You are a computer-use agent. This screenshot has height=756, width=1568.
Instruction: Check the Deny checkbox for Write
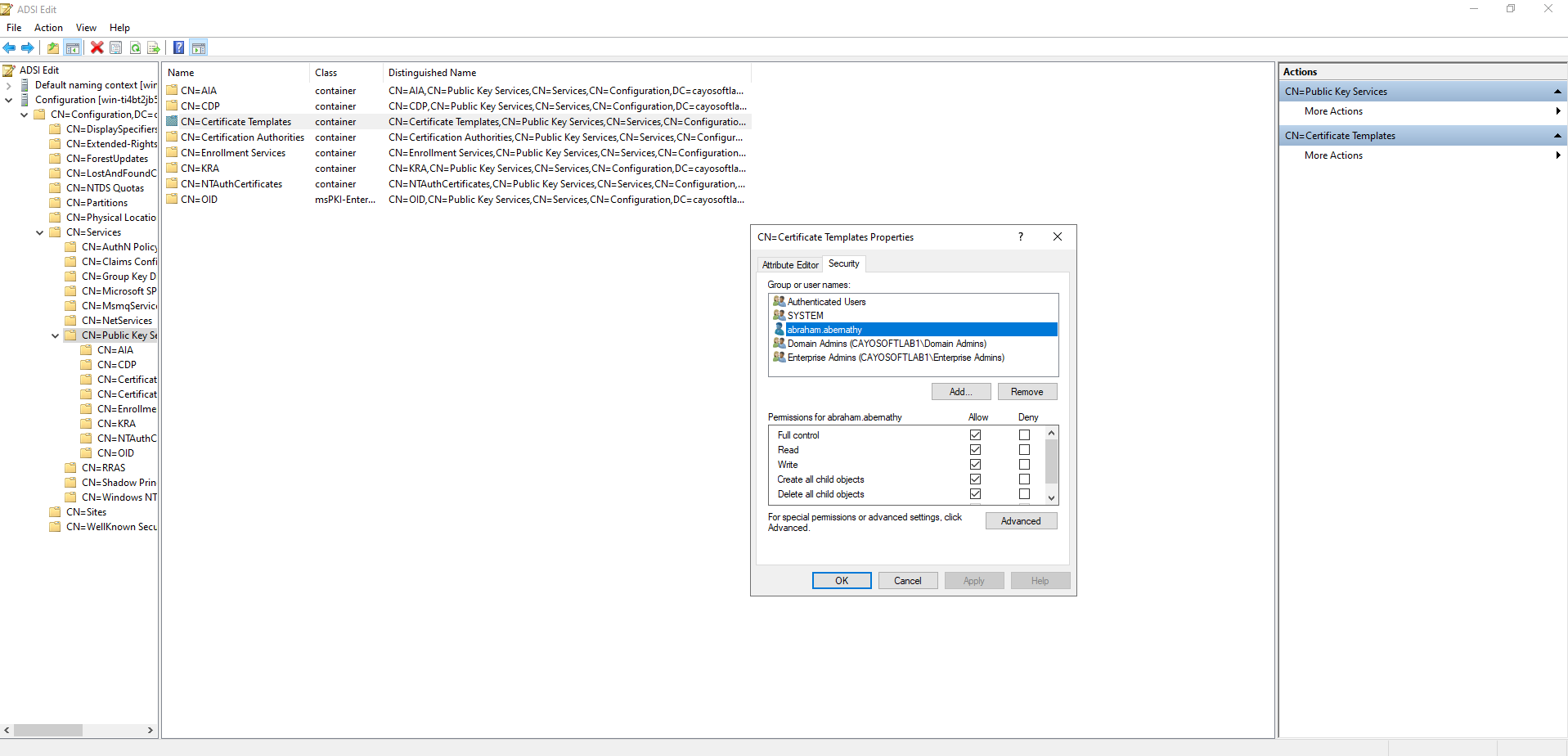click(x=1024, y=465)
